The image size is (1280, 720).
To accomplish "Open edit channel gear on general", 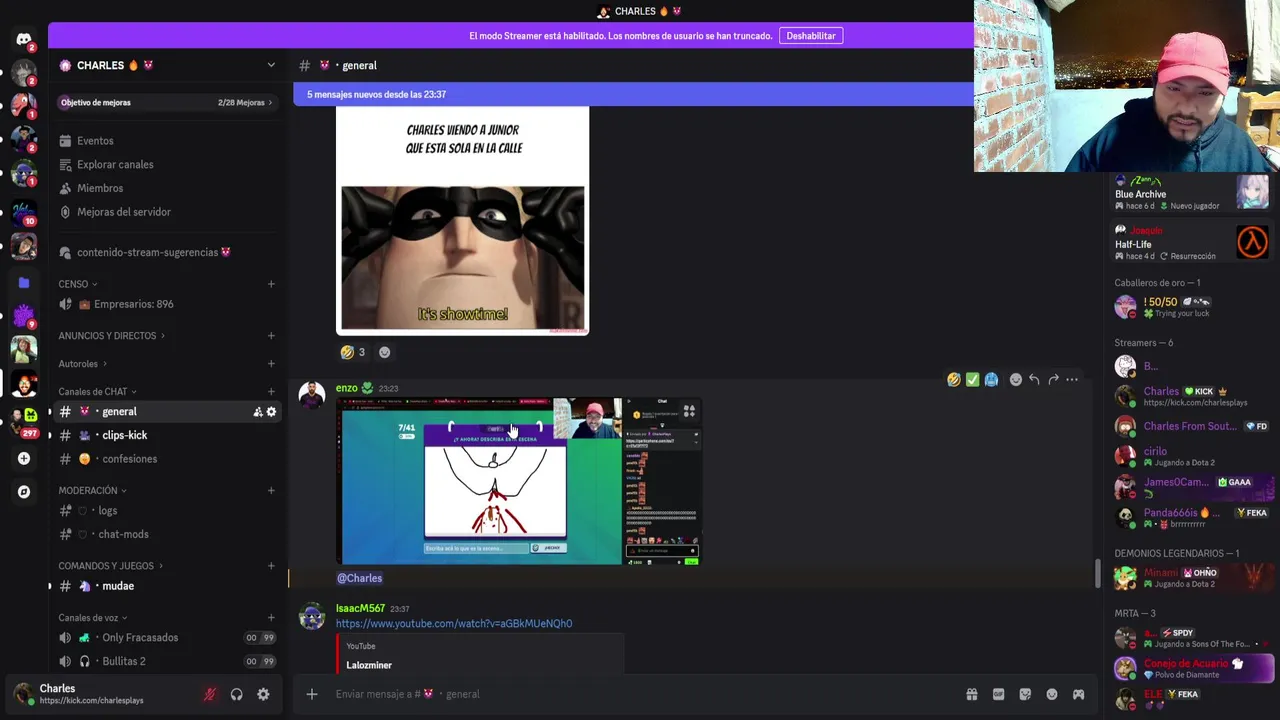I will [x=271, y=412].
